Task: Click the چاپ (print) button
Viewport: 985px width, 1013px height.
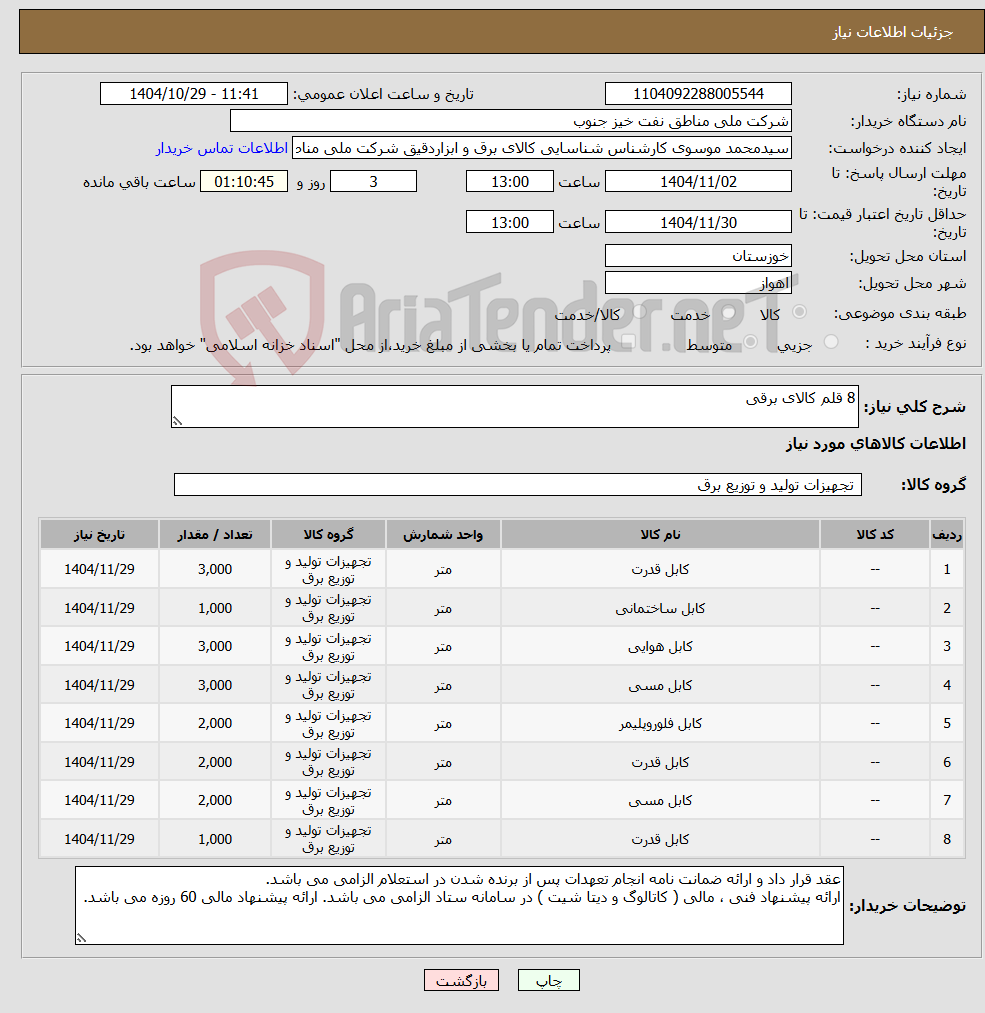Action: pyautogui.click(x=548, y=980)
